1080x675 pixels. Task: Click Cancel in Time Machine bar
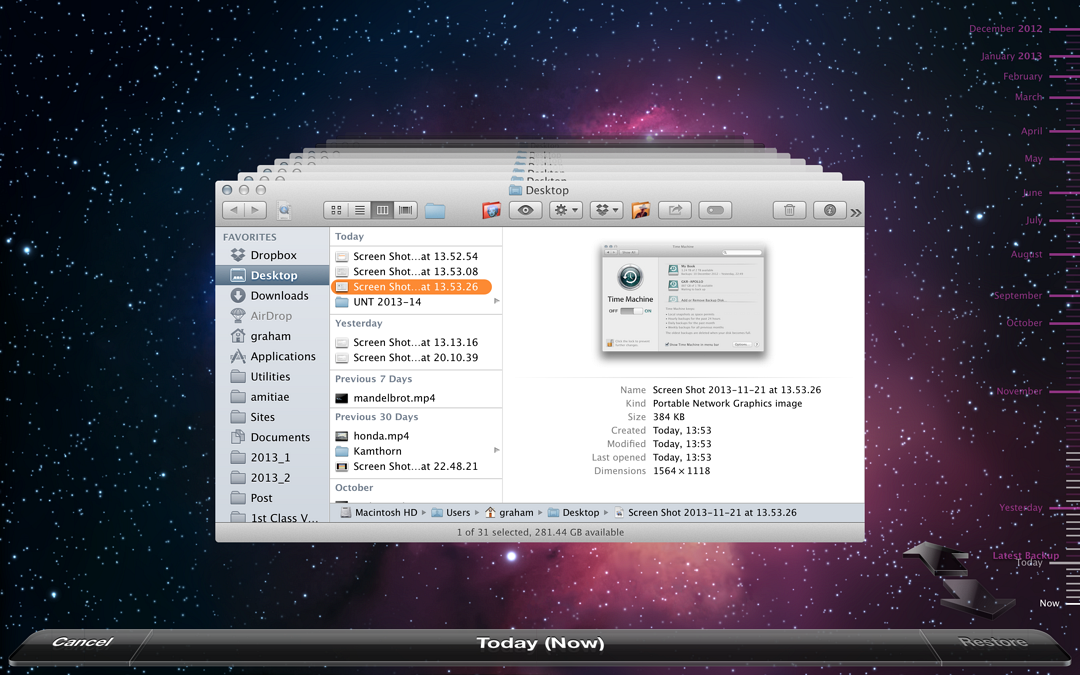tap(81, 642)
